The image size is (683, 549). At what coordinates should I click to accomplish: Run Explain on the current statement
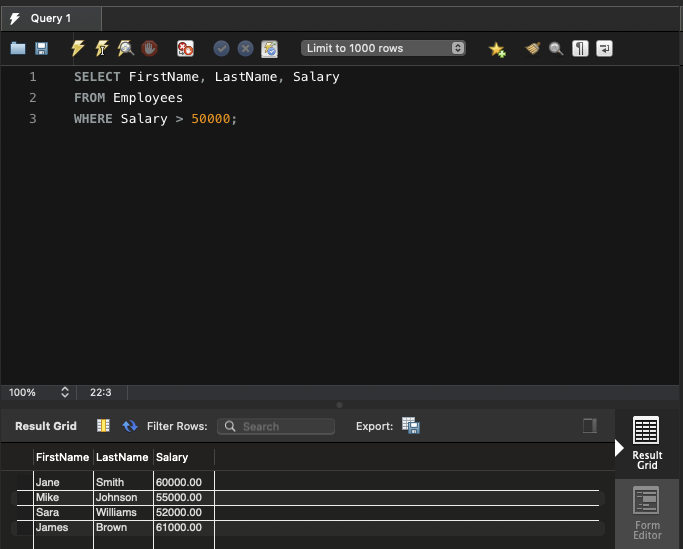click(x=125, y=48)
